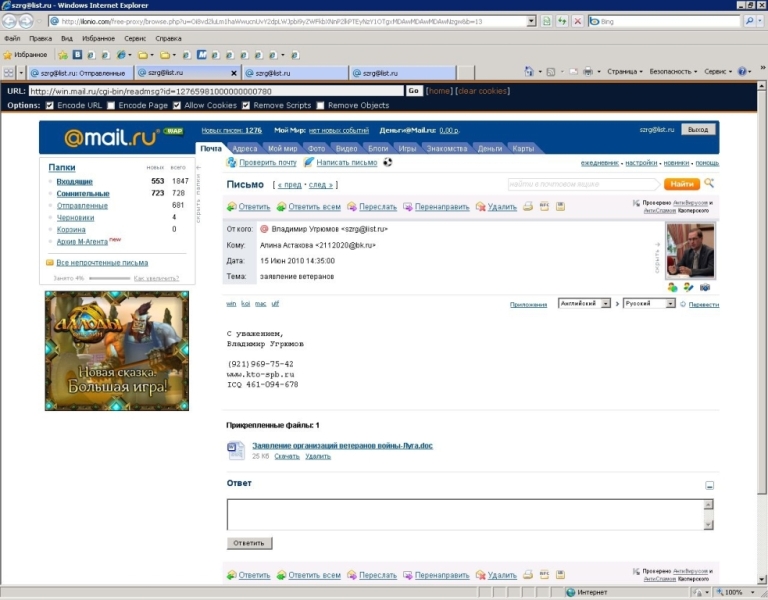Switch to the Адреса tab
The height and width of the screenshot is (600, 768).
click(244, 148)
